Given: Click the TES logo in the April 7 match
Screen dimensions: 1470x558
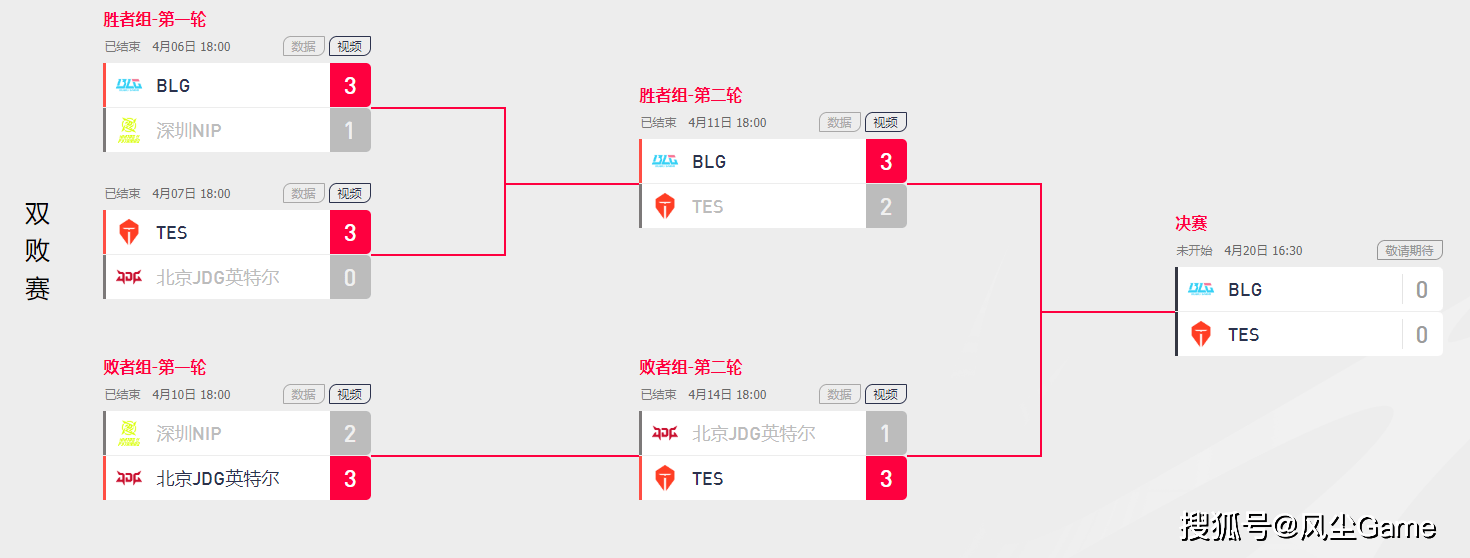Looking at the screenshot, I should tap(129, 232).
